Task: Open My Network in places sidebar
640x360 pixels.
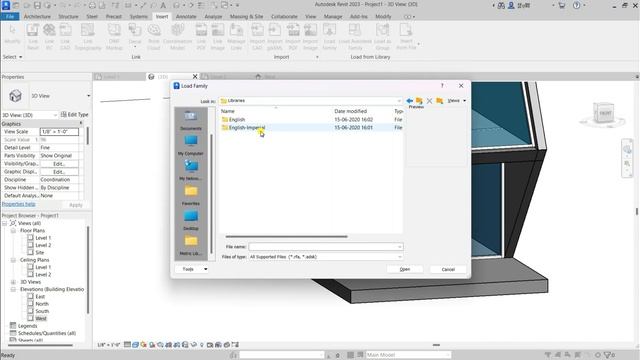Action: pyautogui.click(x=191, y=170)
